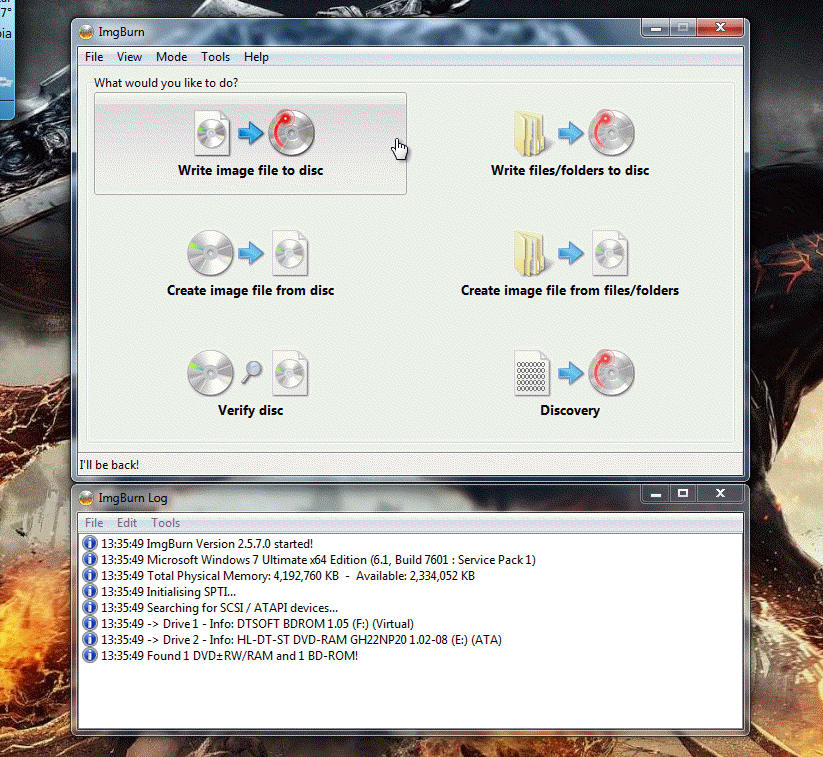Image resolution: width=823 pixels, height=757 pixels.
Task: Open the Mode menu in ImgBurn
Action: (x=171, y=57)
